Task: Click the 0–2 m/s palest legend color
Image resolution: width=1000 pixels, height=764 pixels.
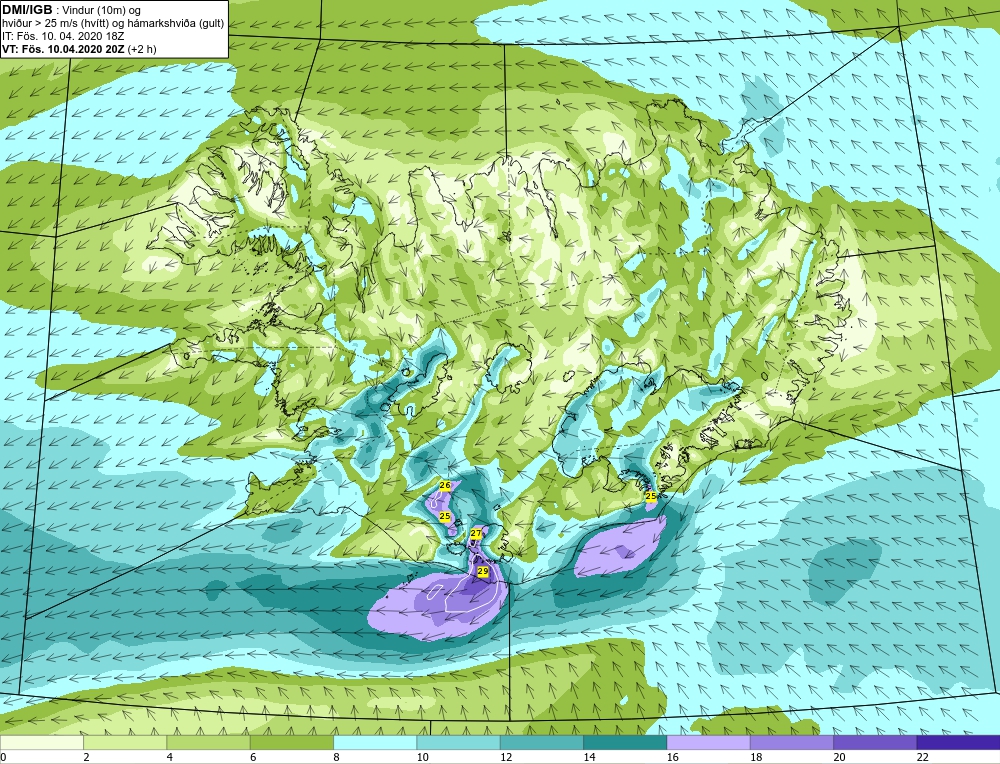Action: click(x=42, y=743)
